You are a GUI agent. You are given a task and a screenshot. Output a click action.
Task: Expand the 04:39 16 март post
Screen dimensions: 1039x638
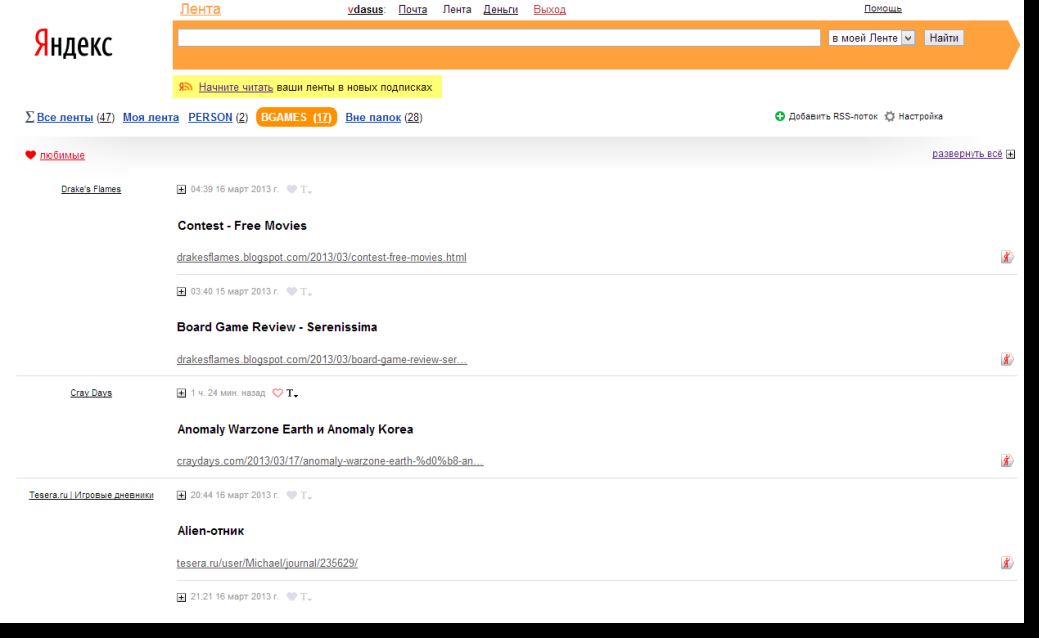182,189
